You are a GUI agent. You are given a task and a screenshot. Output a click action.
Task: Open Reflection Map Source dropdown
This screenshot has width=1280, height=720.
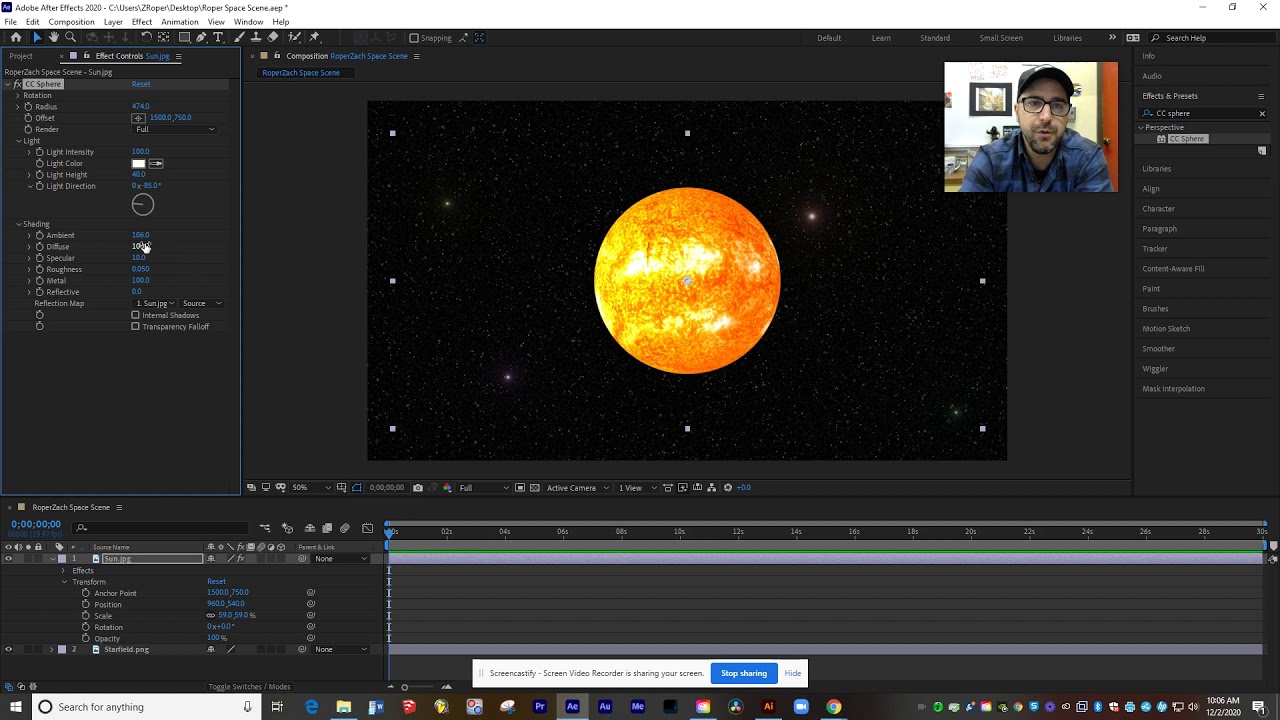[201, 304]
